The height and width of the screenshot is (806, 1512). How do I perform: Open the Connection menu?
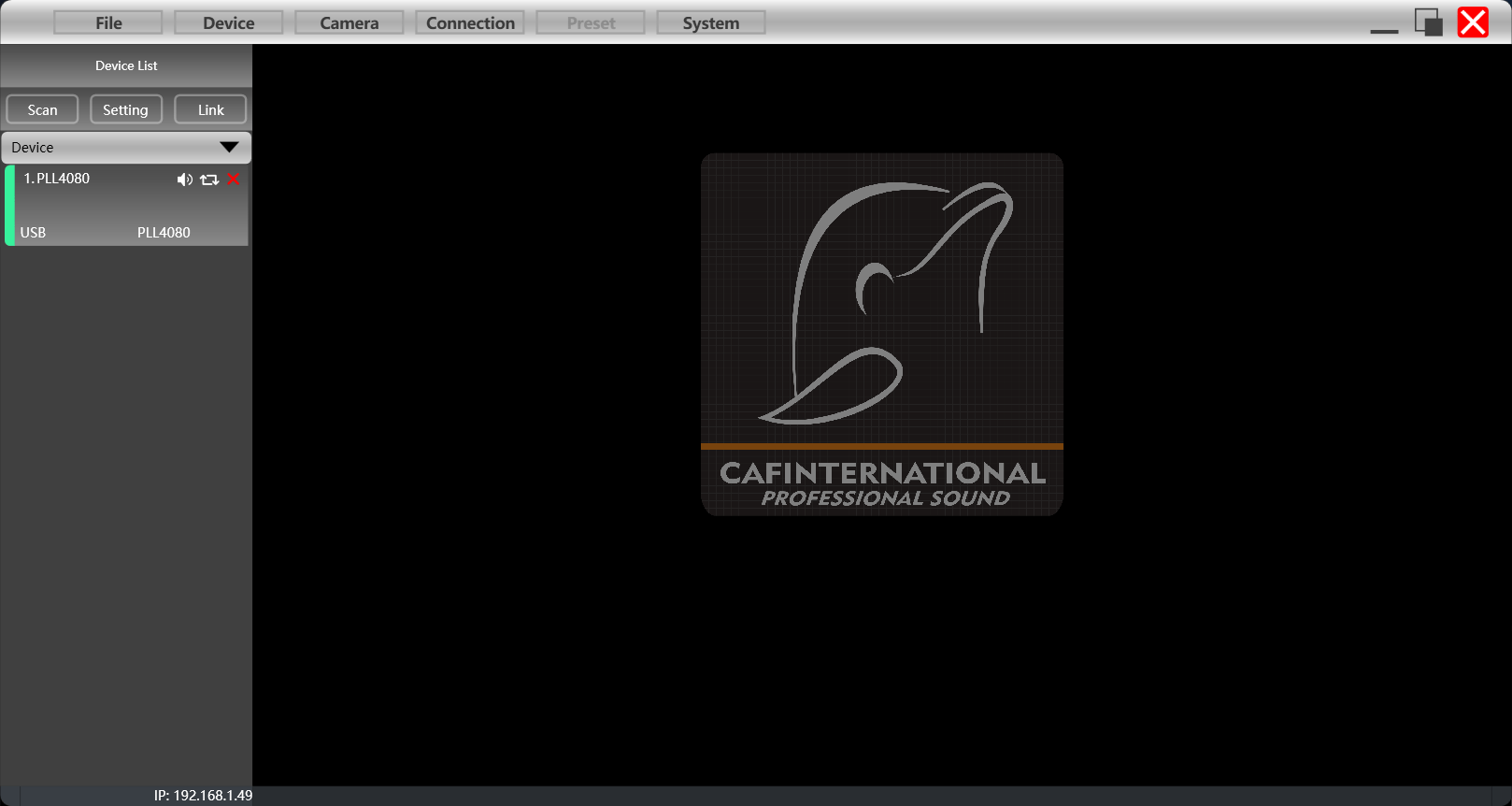point(470,23)
